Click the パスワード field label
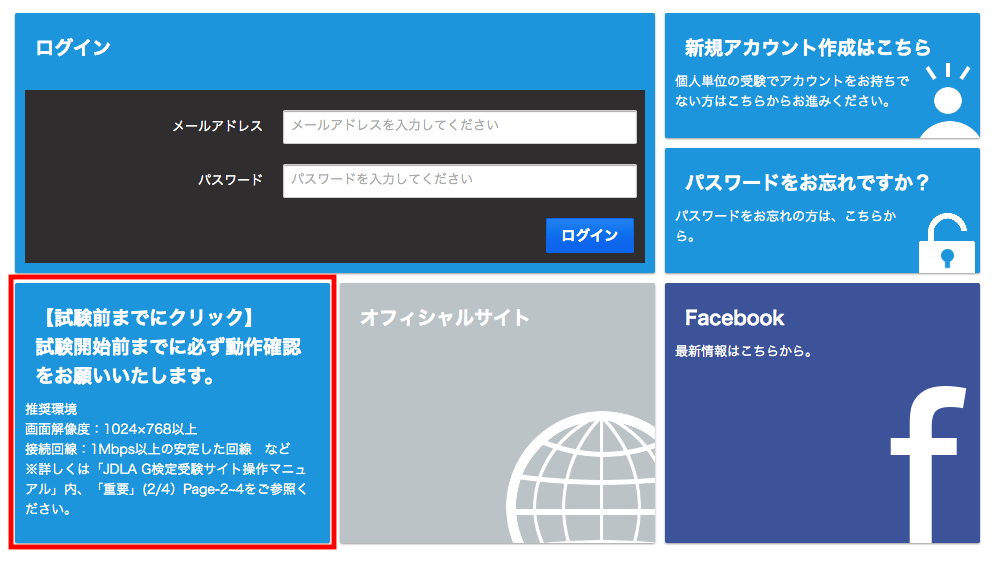The height and width of the screenshot is (566, 996). pos(230,180)
